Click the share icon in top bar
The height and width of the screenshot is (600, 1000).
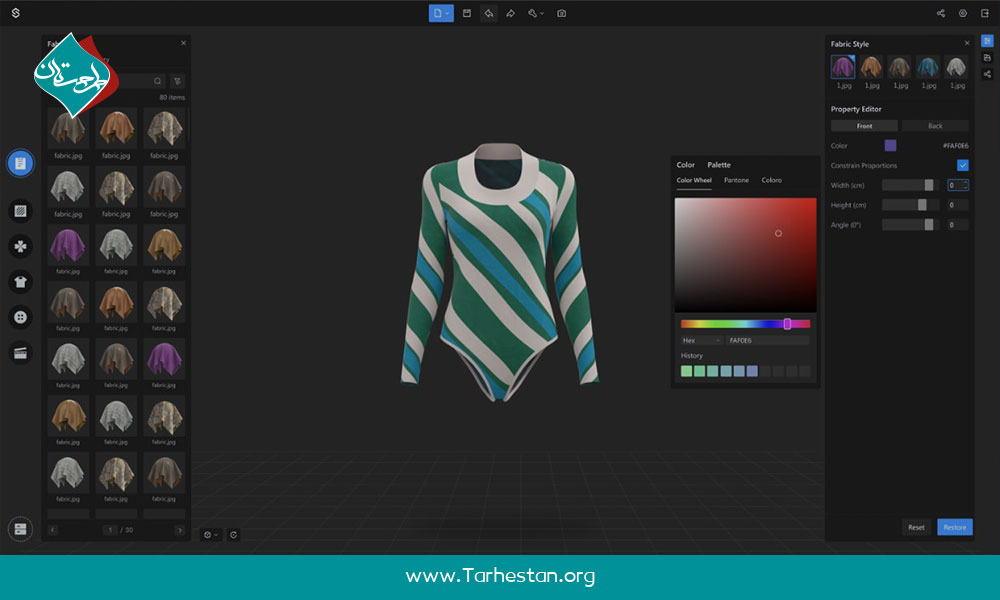pos(941,13)
